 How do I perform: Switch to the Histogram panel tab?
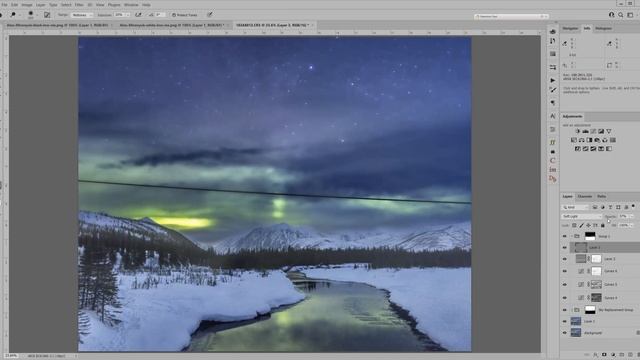point(603,29)
